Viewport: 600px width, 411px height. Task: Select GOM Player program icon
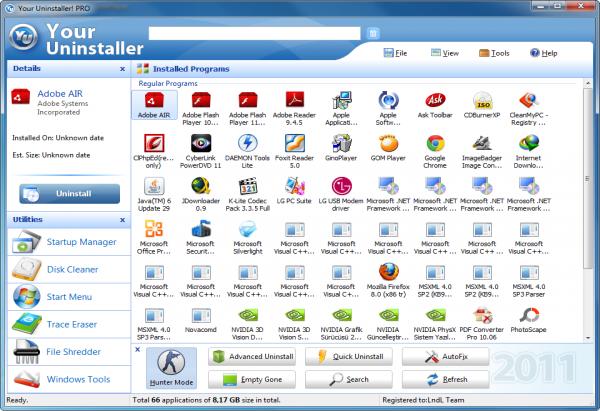coord(388,148)
